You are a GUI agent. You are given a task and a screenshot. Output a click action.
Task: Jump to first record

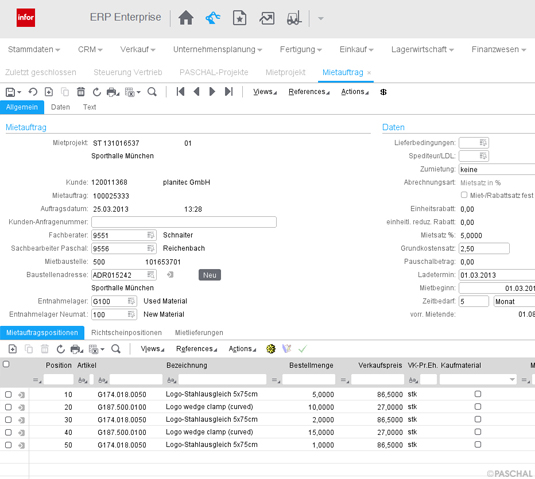click(x=180, y=91)
